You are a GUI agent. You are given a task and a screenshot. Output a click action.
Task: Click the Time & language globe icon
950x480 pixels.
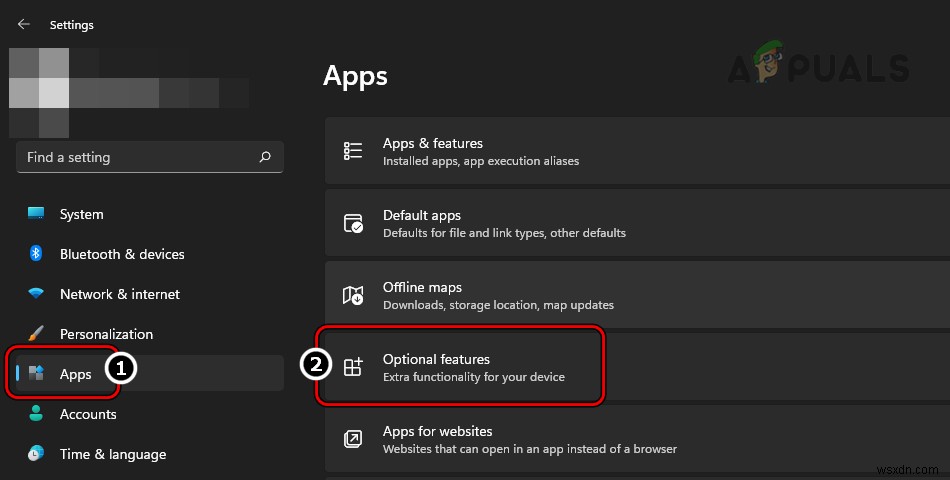pos(36,454)
